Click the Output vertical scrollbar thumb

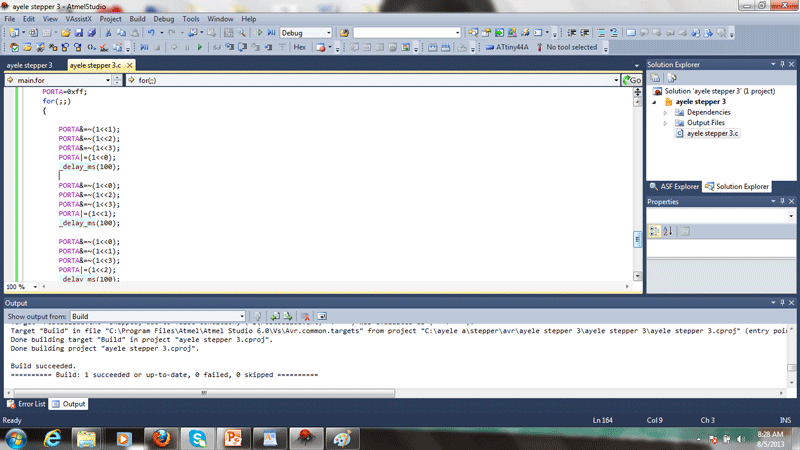pos(791,367)
